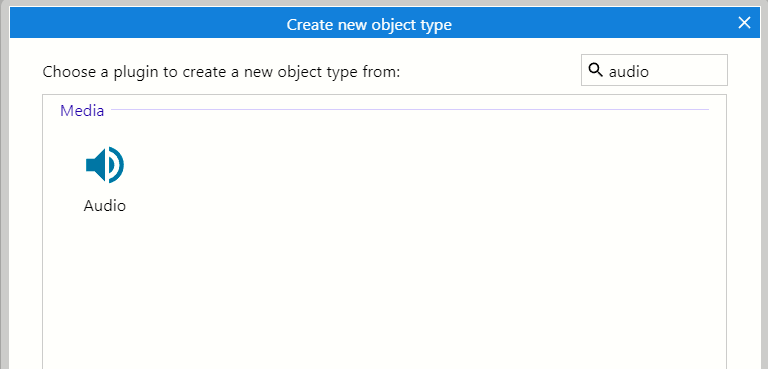768x369 pixels.
Task: Click the sound waves of Audio icon
Action: point(117,165)
